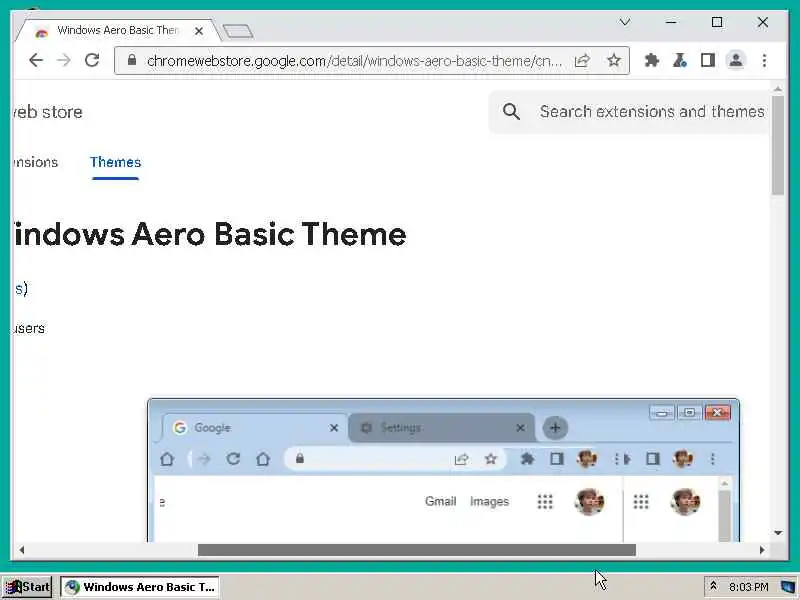Reload the Chrome Web Store page
The height and width of the screenshot is (600, 800).
coord(92,60)
